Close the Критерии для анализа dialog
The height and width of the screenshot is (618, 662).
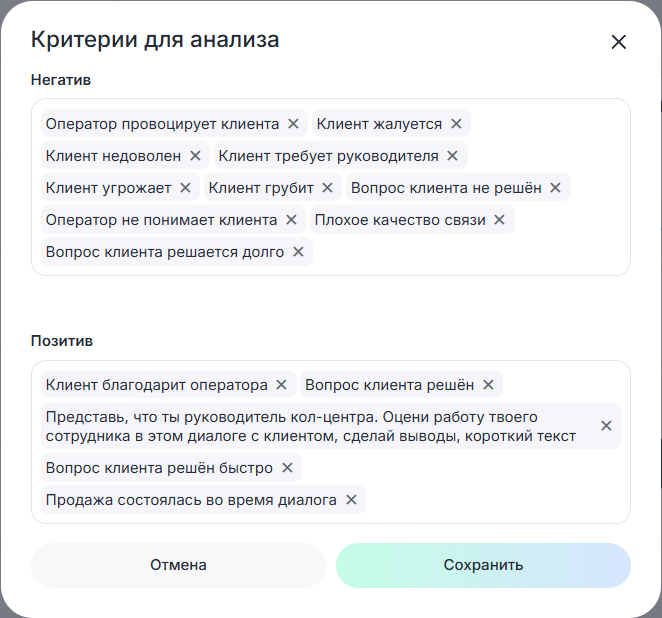pos(618,42)
